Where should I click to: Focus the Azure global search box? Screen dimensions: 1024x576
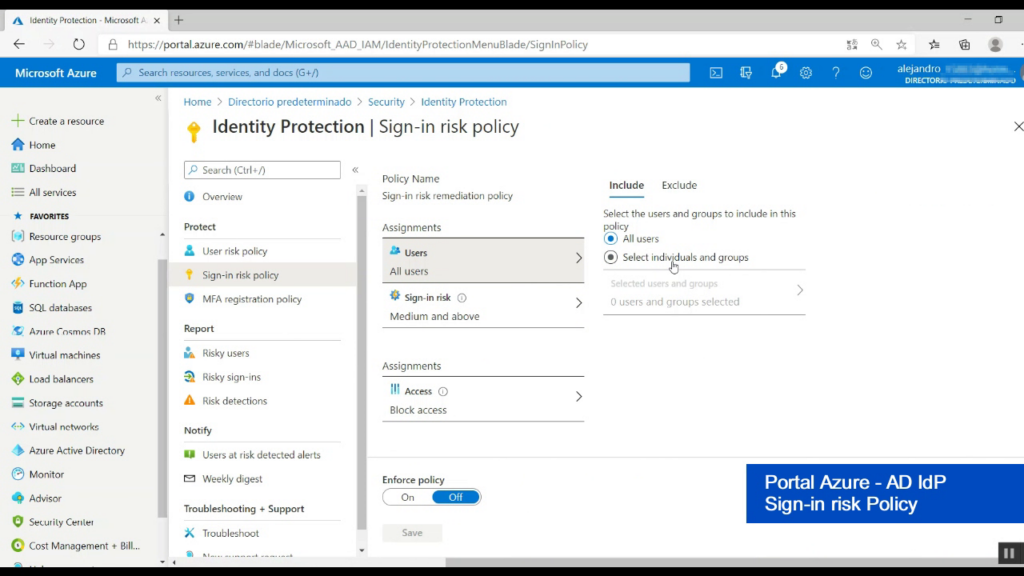tap(403, 72)
